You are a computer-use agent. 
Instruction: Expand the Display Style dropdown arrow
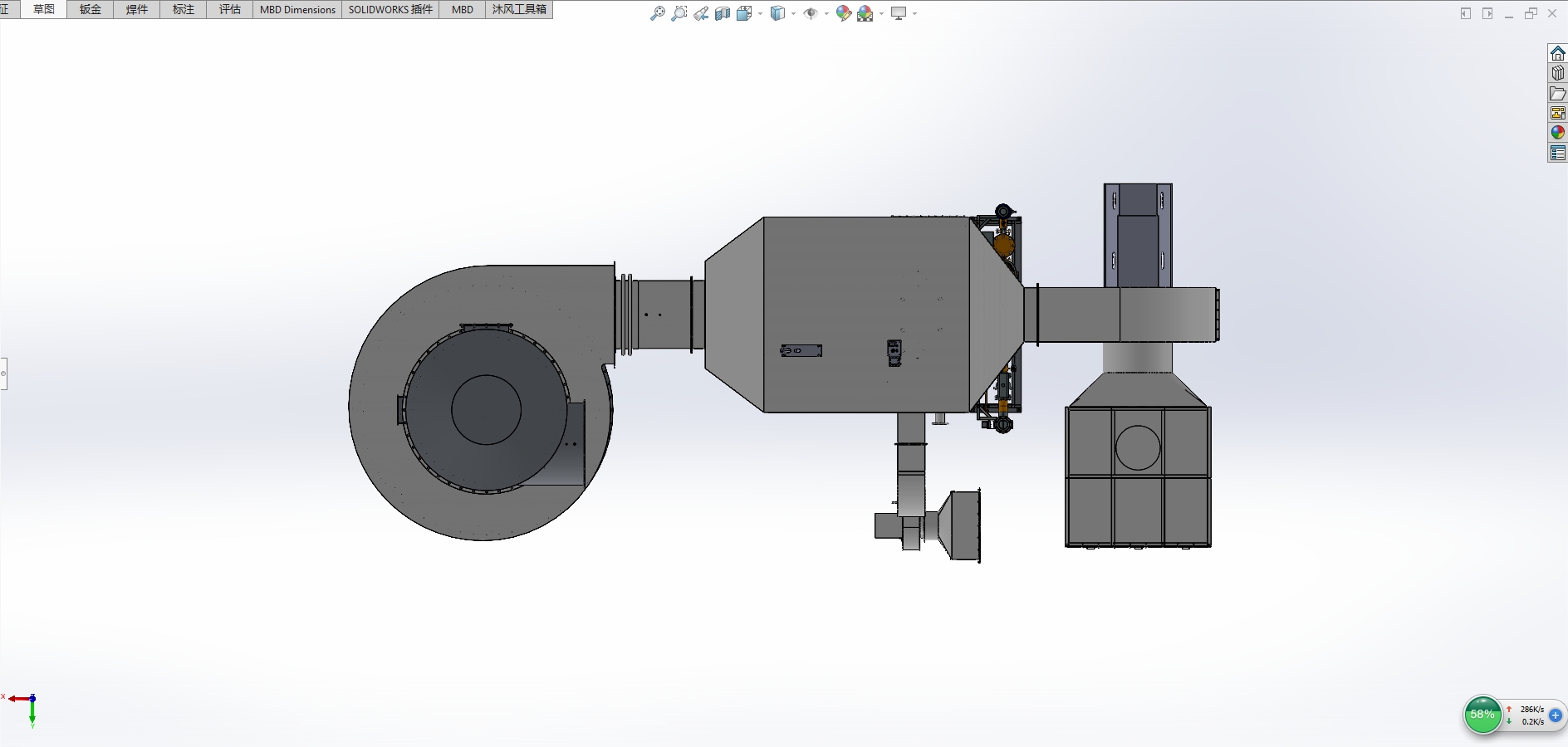tap(794, 13)
